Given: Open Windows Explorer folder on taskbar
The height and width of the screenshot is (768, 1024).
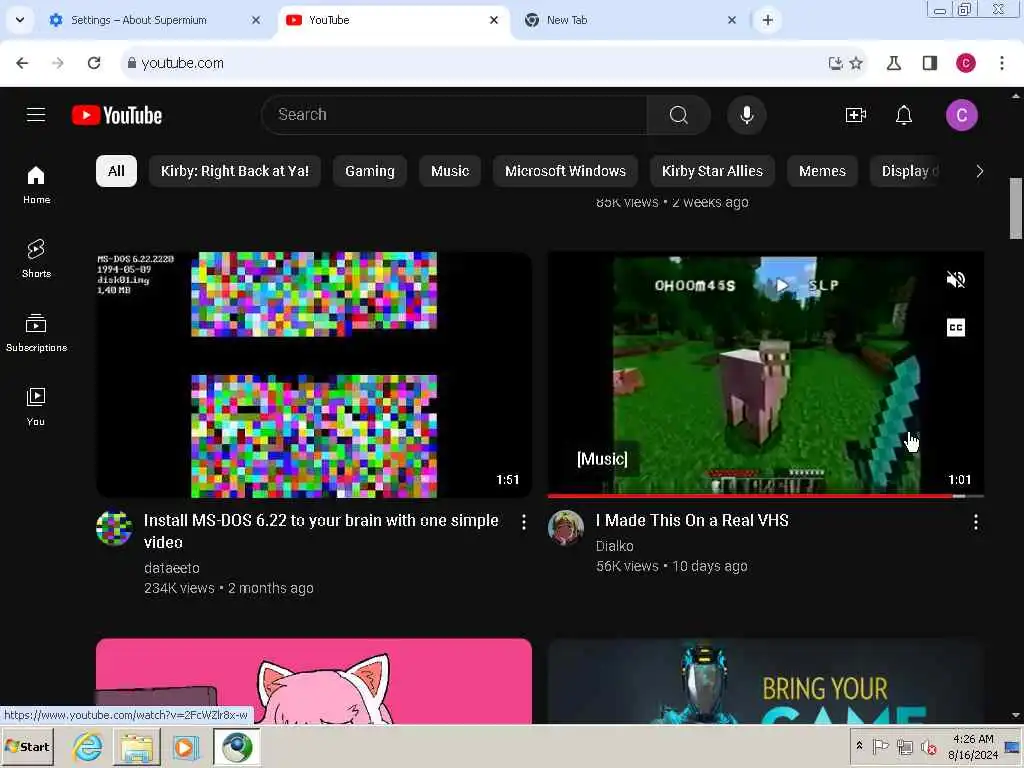Looking at the screenshot, I should (x=136, y=746).
